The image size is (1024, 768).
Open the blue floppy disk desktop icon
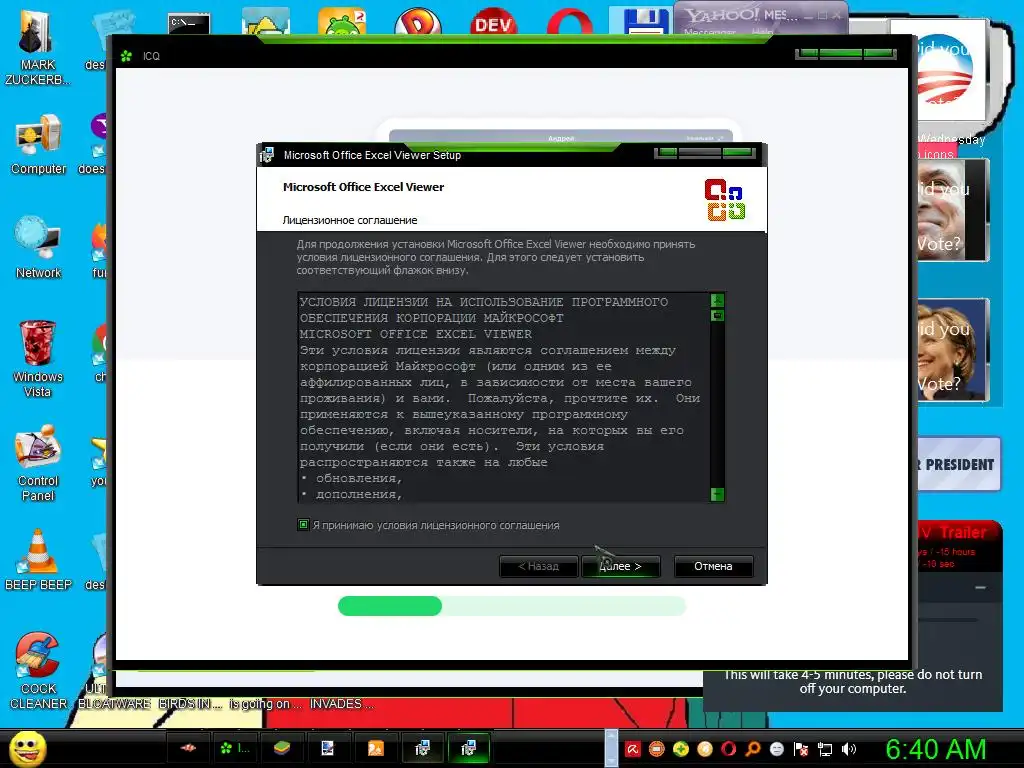tap(645, 22)
